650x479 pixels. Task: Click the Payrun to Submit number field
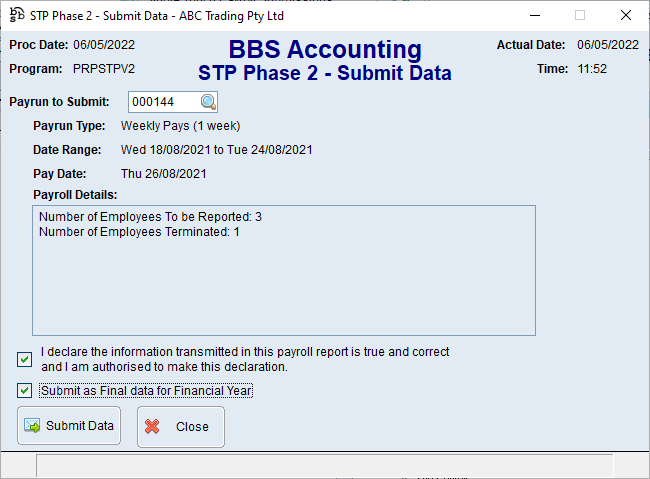tap(163, 102)
